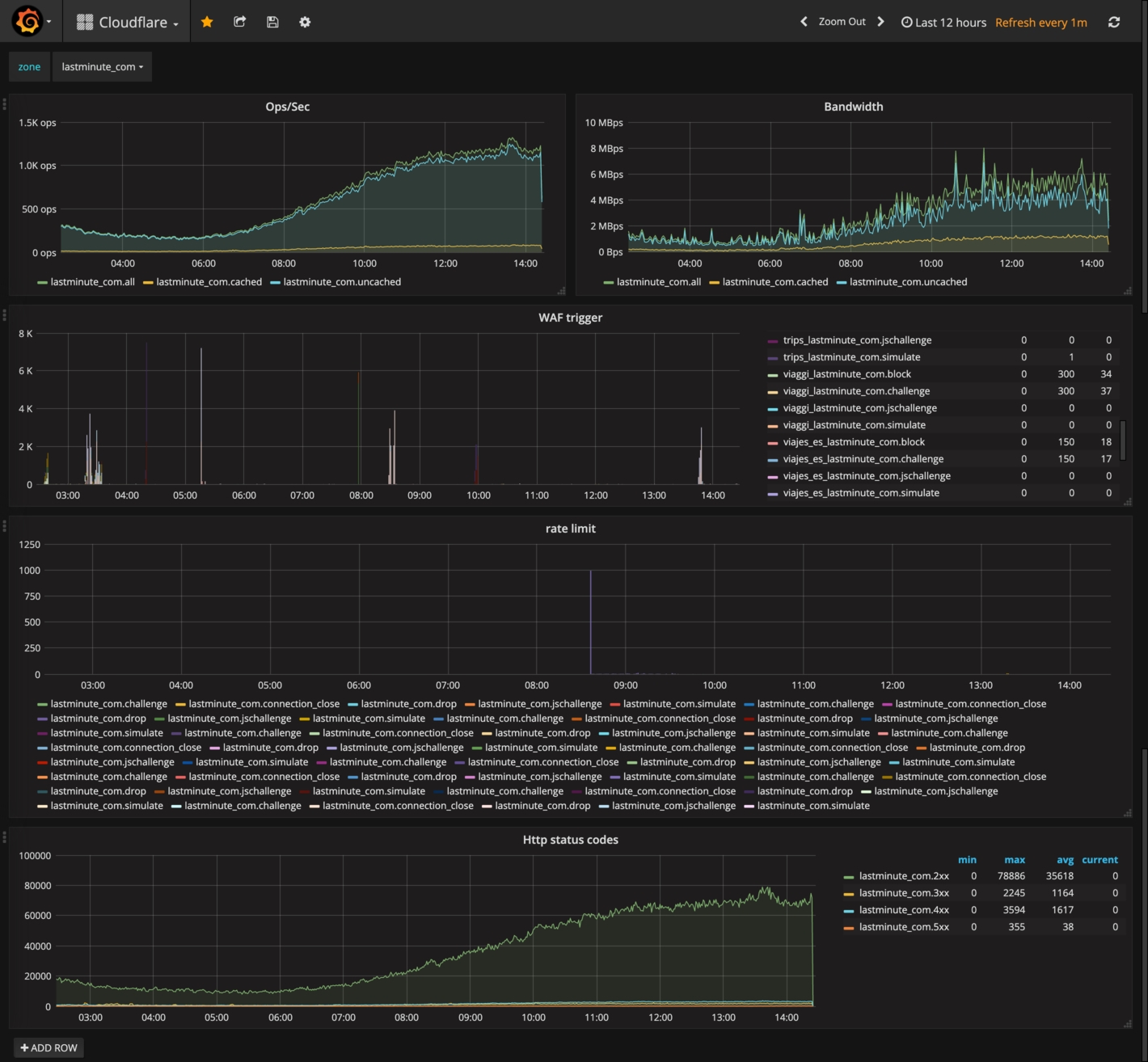1148x1062 pixels.
Task: Open the Http status codes panel title menu
Action: pos(570,840)
